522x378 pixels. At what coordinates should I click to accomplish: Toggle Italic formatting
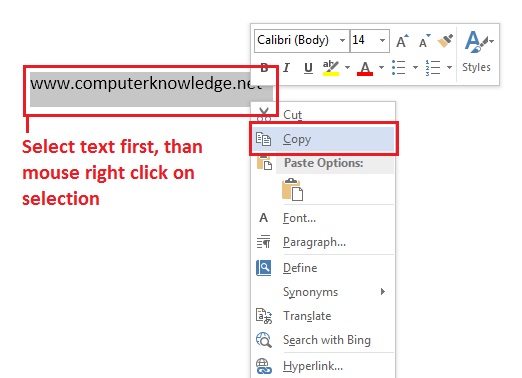[286, 68]
